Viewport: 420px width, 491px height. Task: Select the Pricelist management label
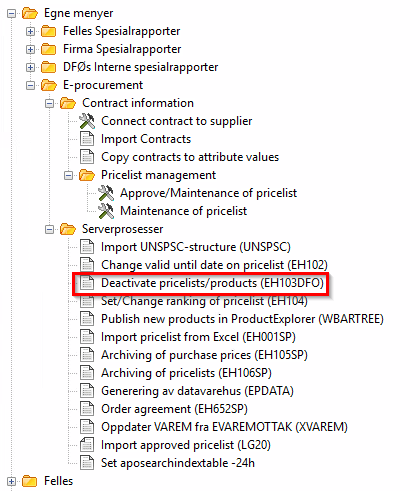[x=159, y=175]
